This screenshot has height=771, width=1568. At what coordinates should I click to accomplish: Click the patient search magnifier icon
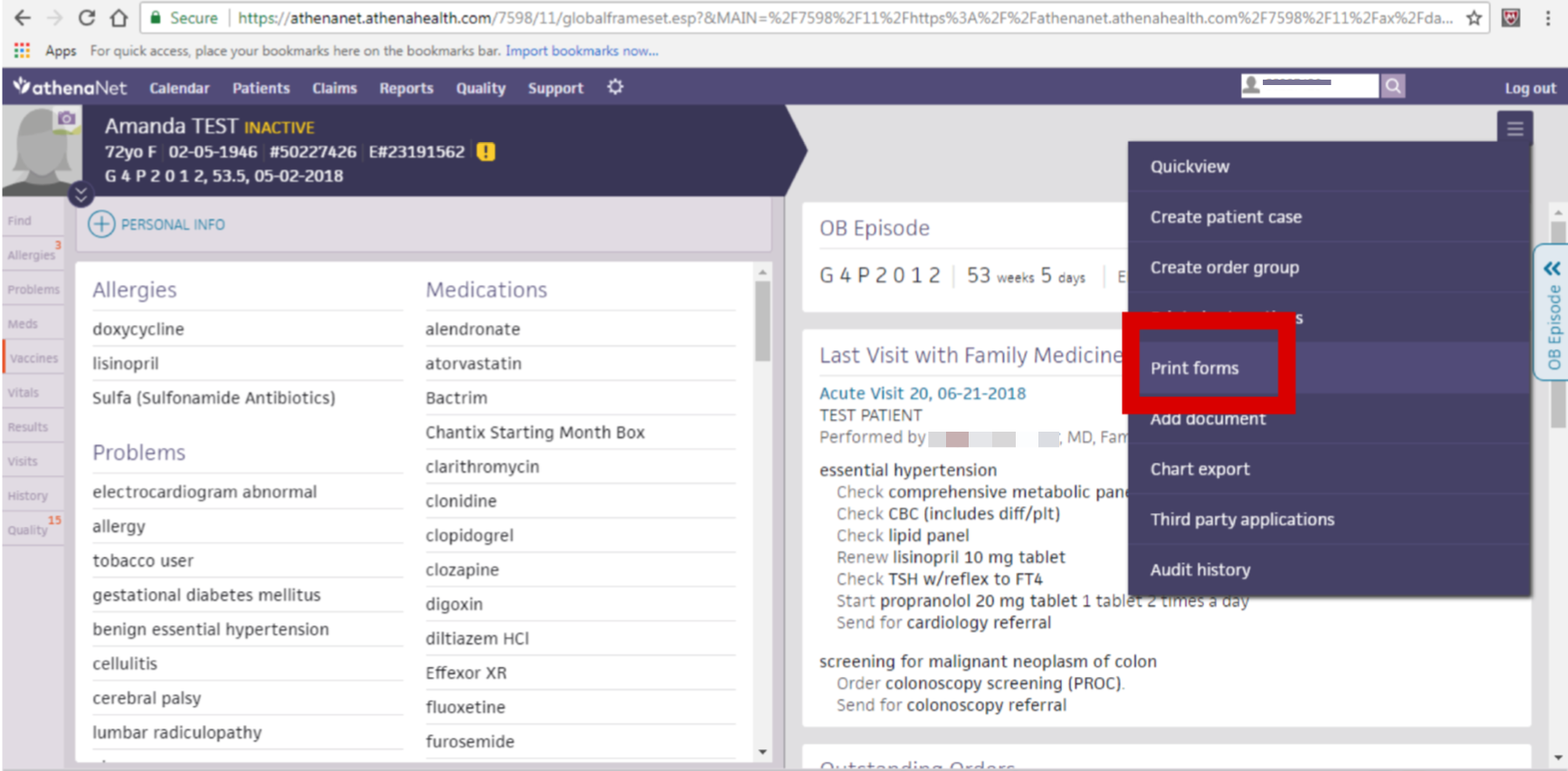pyautogui.click(x=1393, y=86)
